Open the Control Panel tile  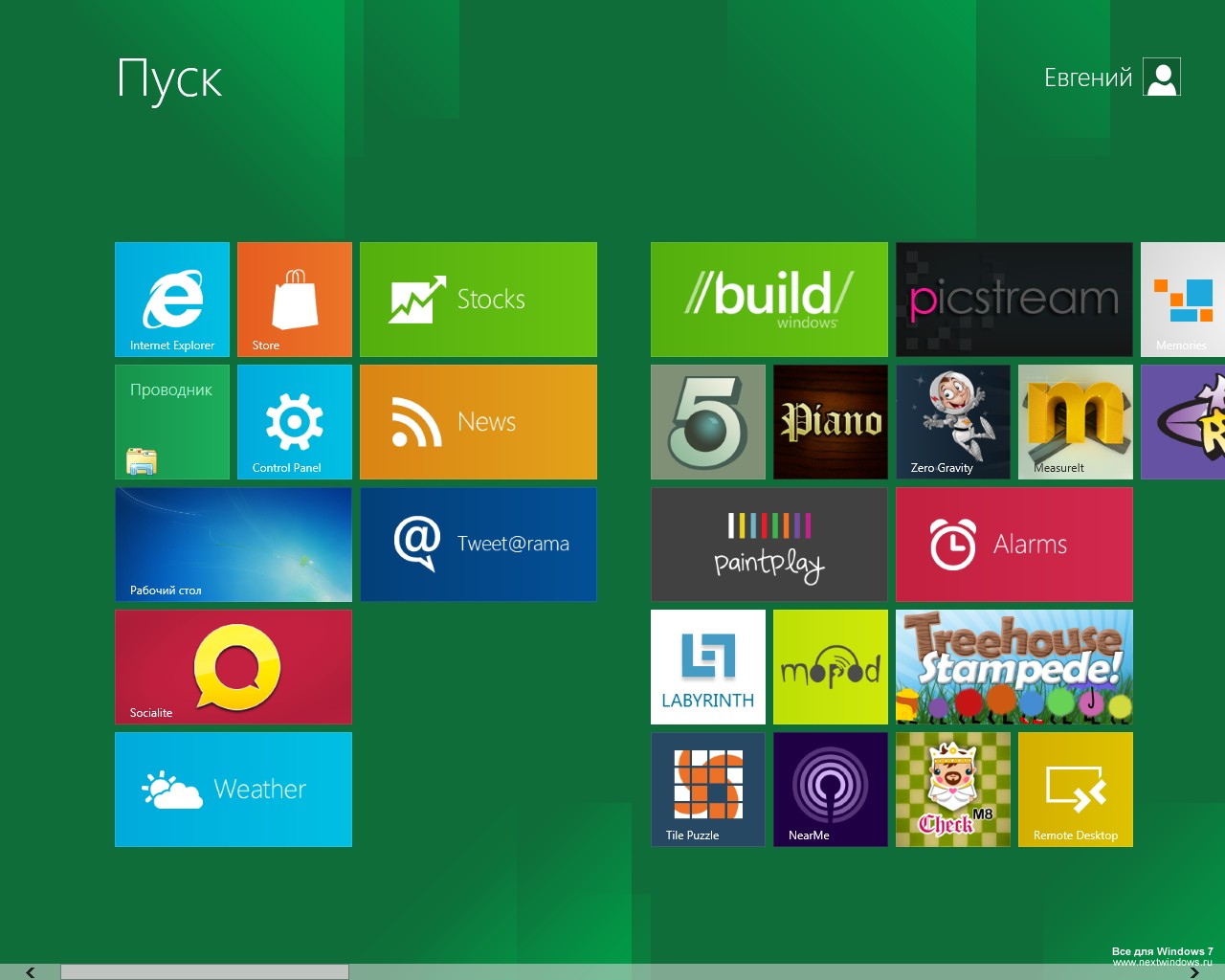(x=295, y=422)
